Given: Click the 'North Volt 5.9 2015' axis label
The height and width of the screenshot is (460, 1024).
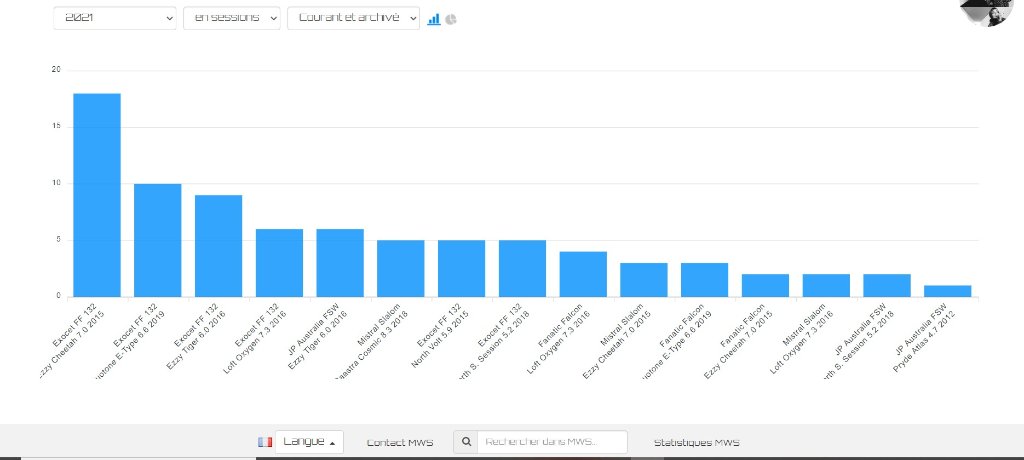Looking at the screenshot, I should (x=440, y=340).
